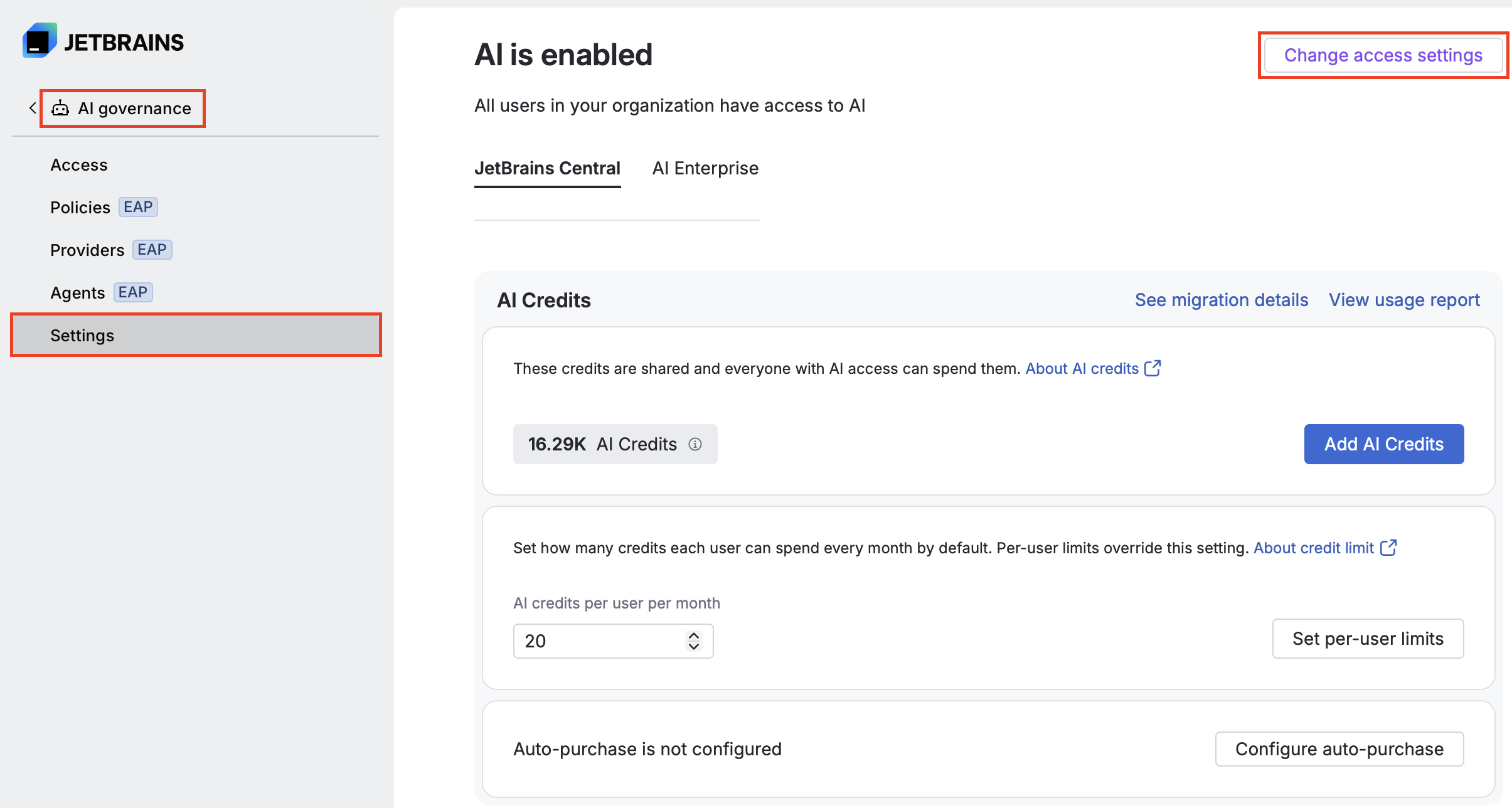Click the external link icon after About credit limit
Viewport: 1512px width, 808px height.
click(x=1388, y=548)
